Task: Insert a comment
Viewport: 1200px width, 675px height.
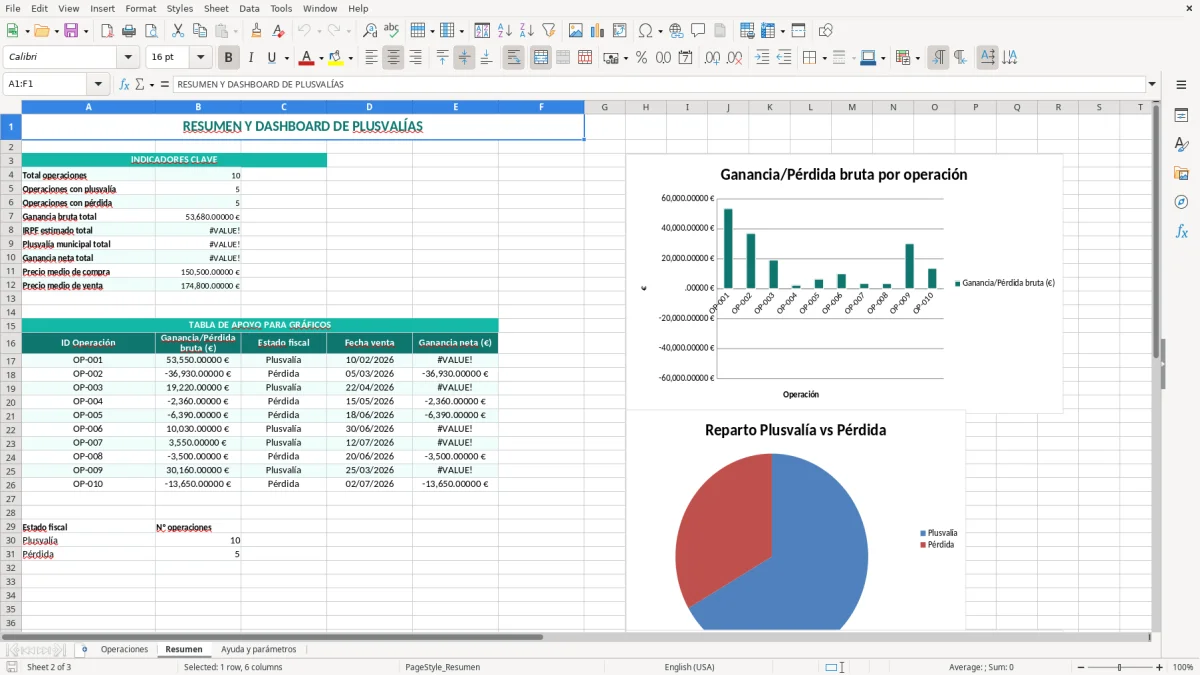Action: click(698, 31)
